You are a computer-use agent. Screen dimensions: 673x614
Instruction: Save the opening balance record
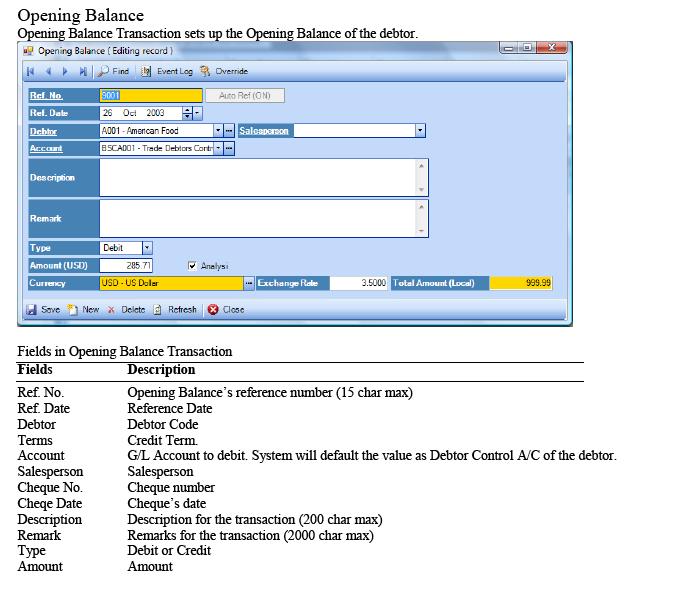(x=43, y=310)
